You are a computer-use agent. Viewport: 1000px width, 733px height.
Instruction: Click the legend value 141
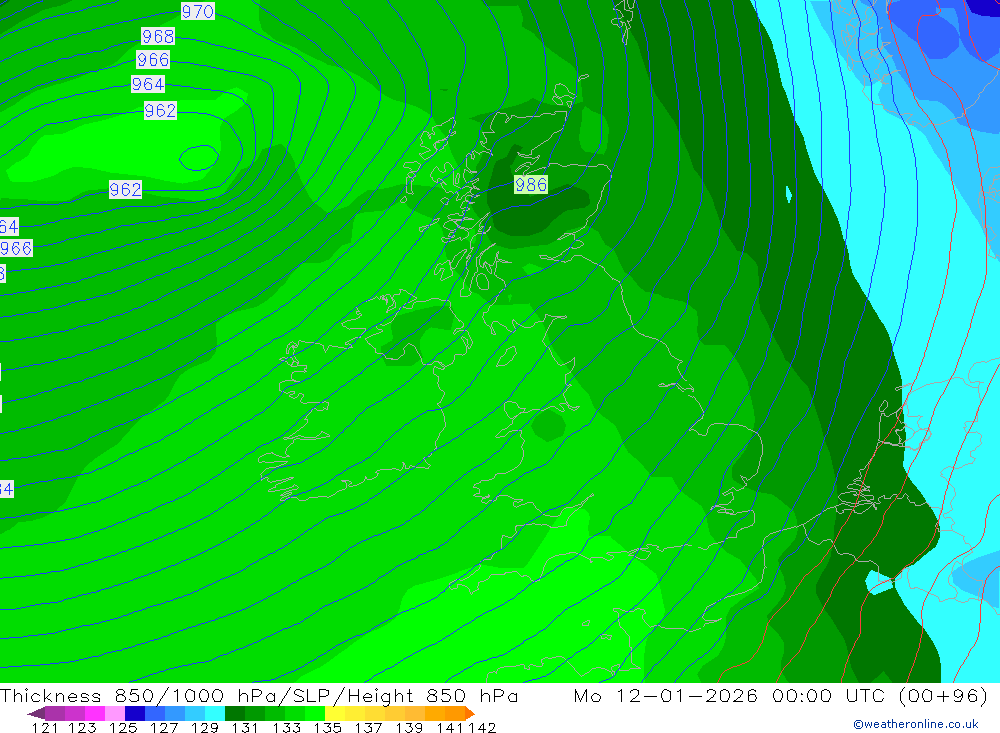tap(450, 728)
